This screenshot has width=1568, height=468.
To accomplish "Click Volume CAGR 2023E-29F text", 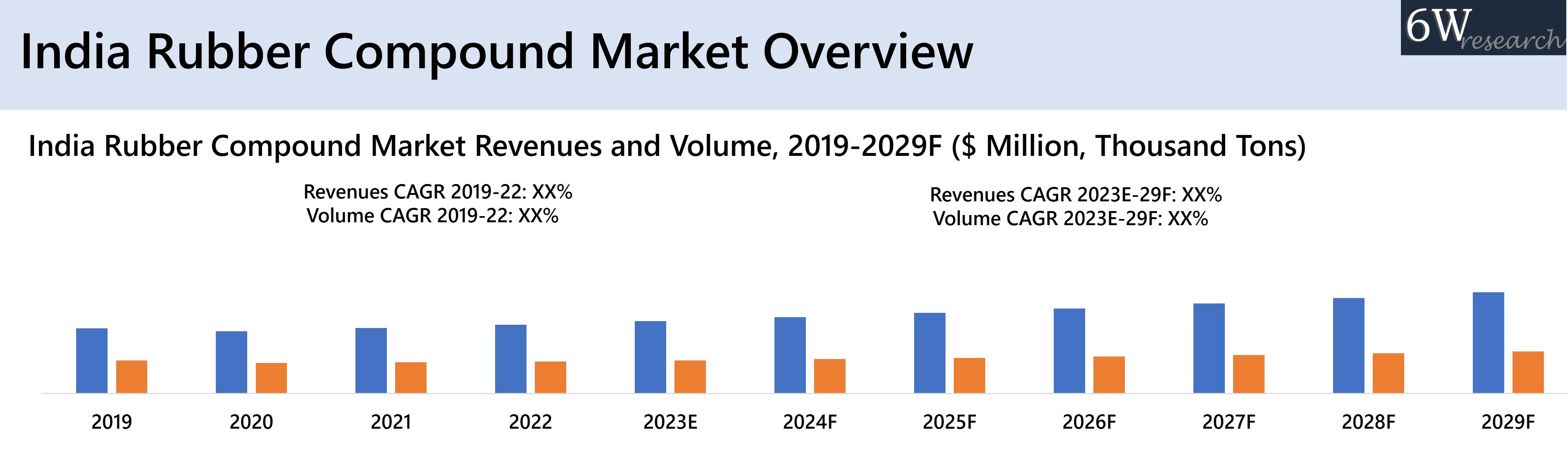I will pos(1070,218).
